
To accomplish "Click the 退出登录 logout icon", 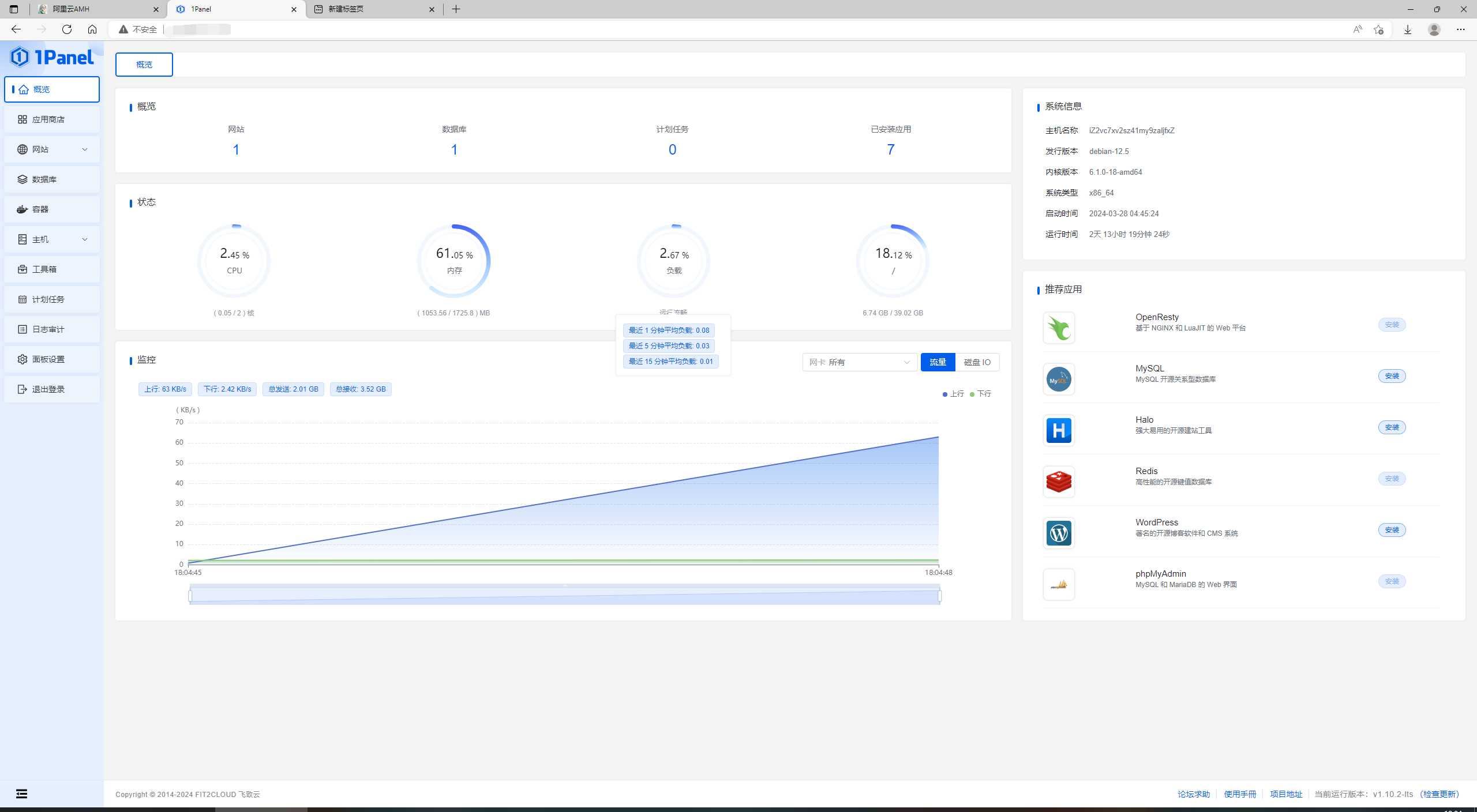I will pyautogui.click(x=23, y=389).
